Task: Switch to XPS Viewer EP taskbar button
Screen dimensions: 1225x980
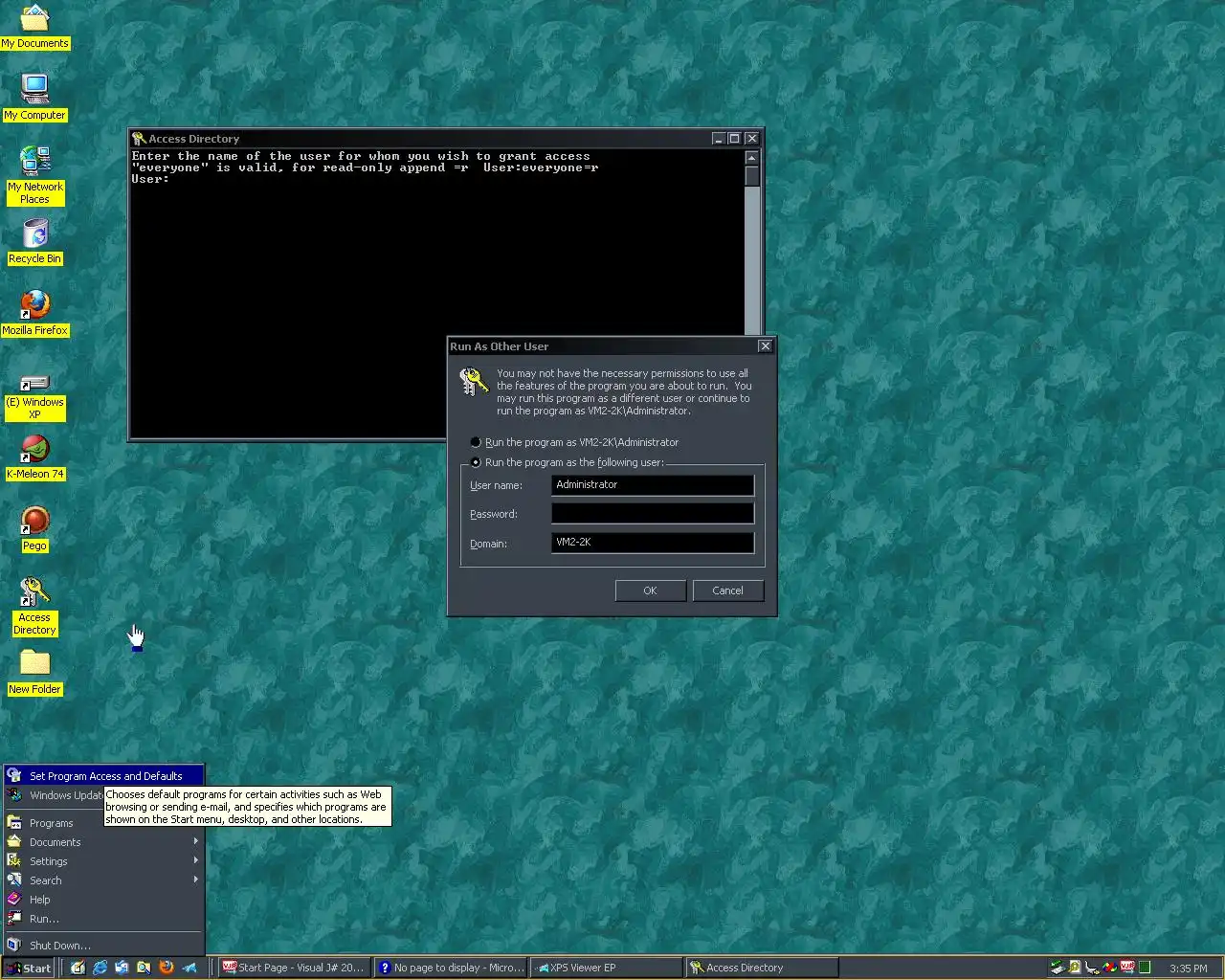Action: [x=606, y=968]
